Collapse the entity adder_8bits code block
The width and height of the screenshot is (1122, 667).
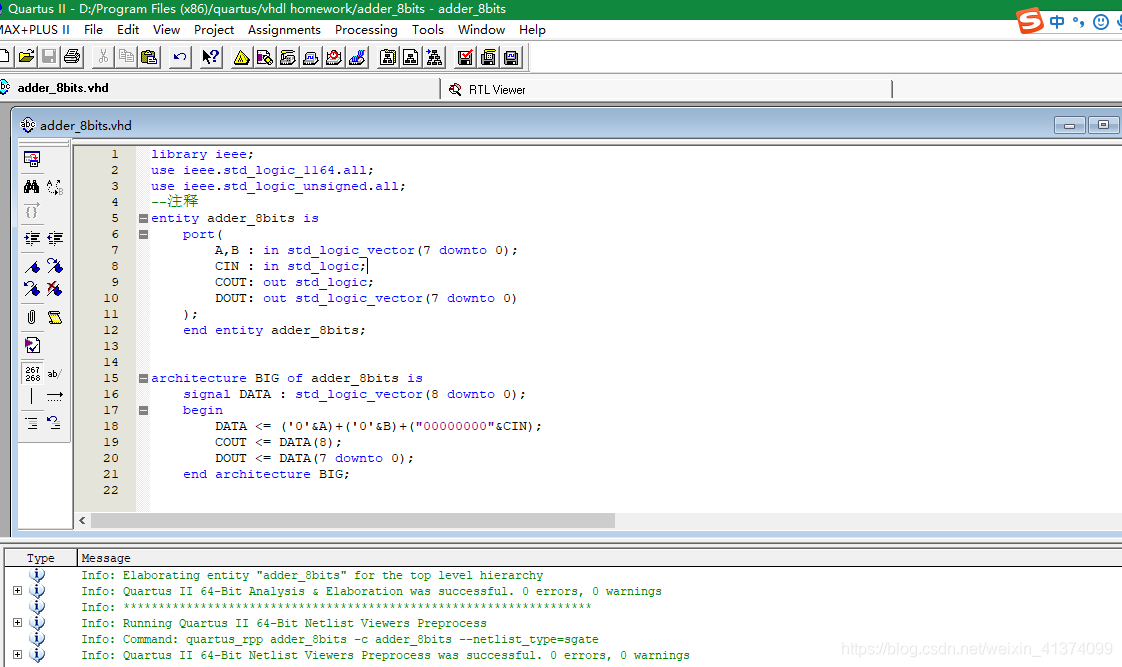tap(143, 218)
